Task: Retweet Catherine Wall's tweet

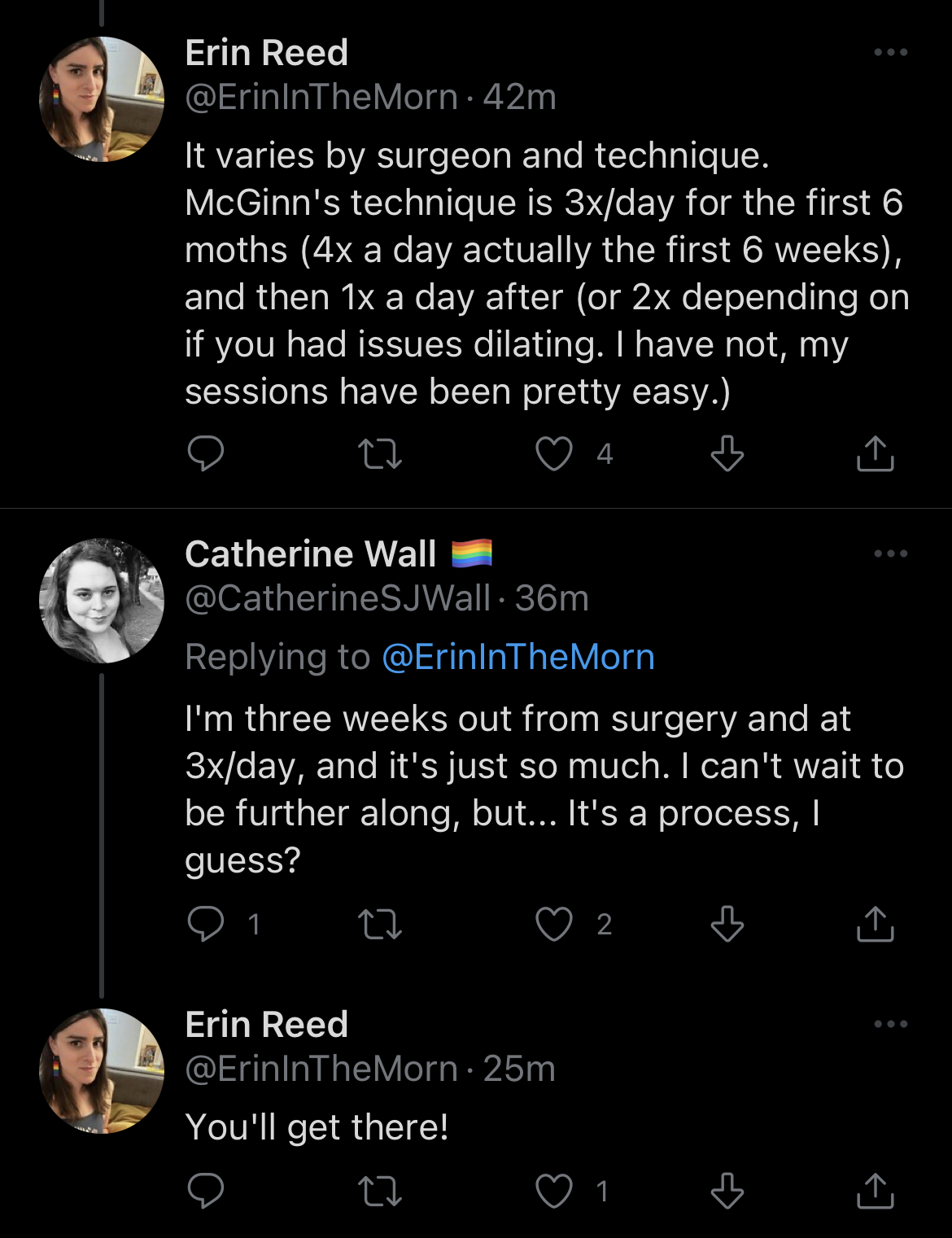Action: 380,924
